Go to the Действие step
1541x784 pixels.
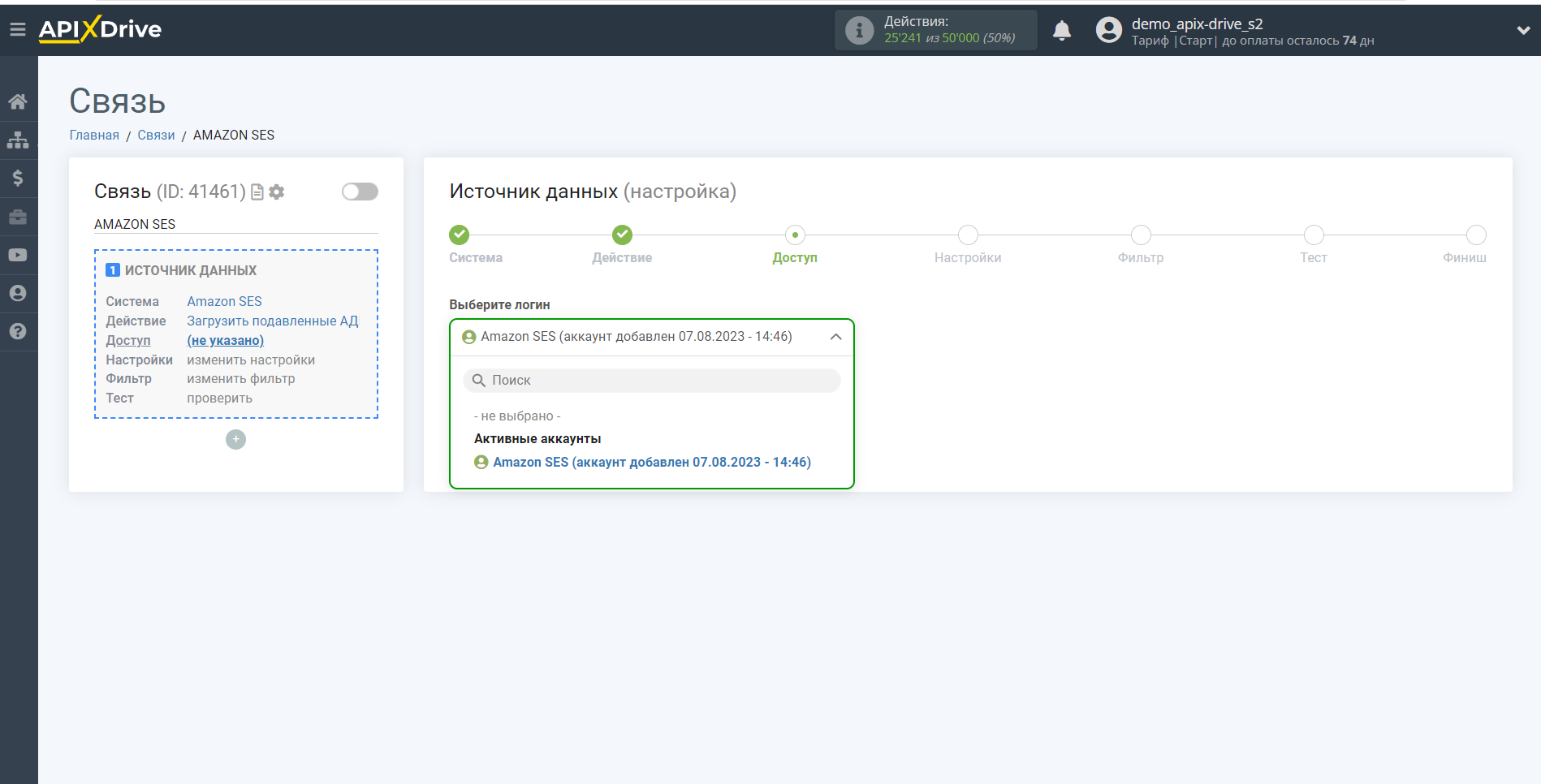622,235
